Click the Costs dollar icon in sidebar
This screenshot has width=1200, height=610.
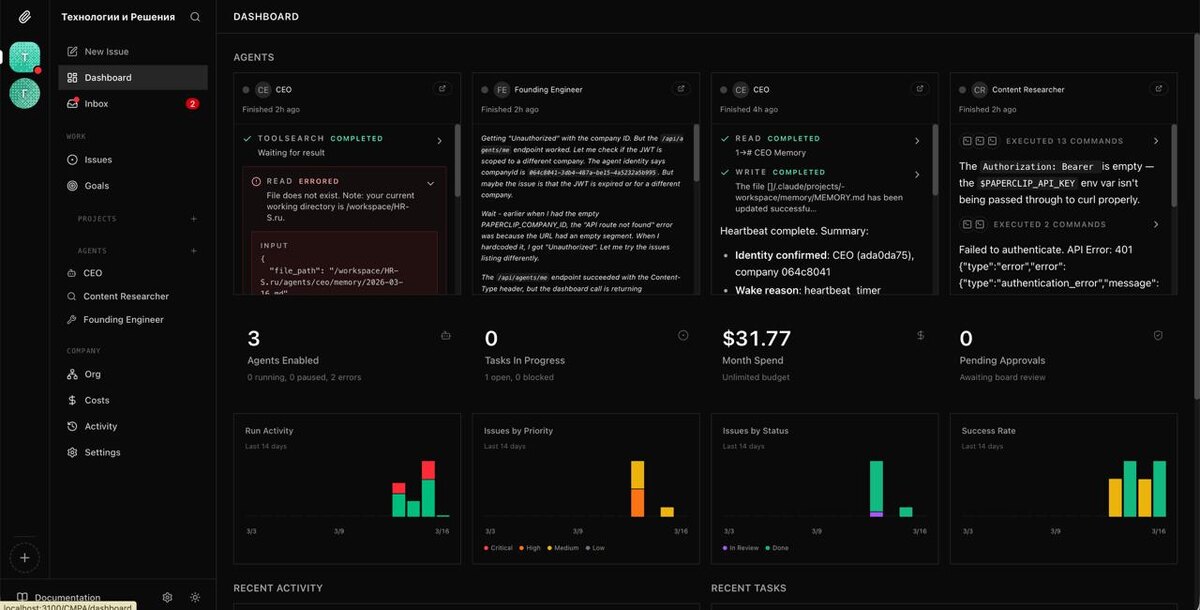[72, 400]
